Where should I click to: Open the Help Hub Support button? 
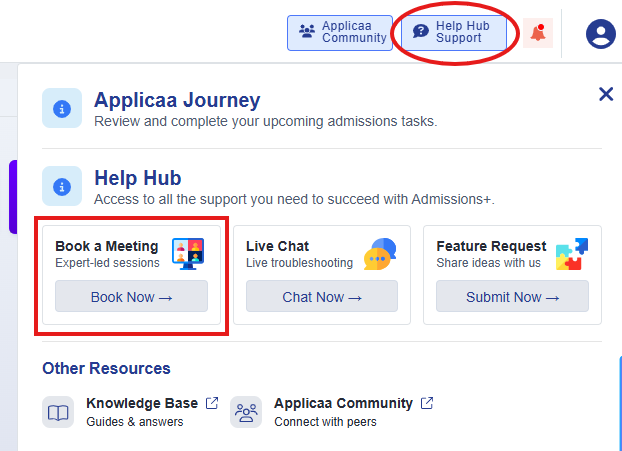(454, 33)
